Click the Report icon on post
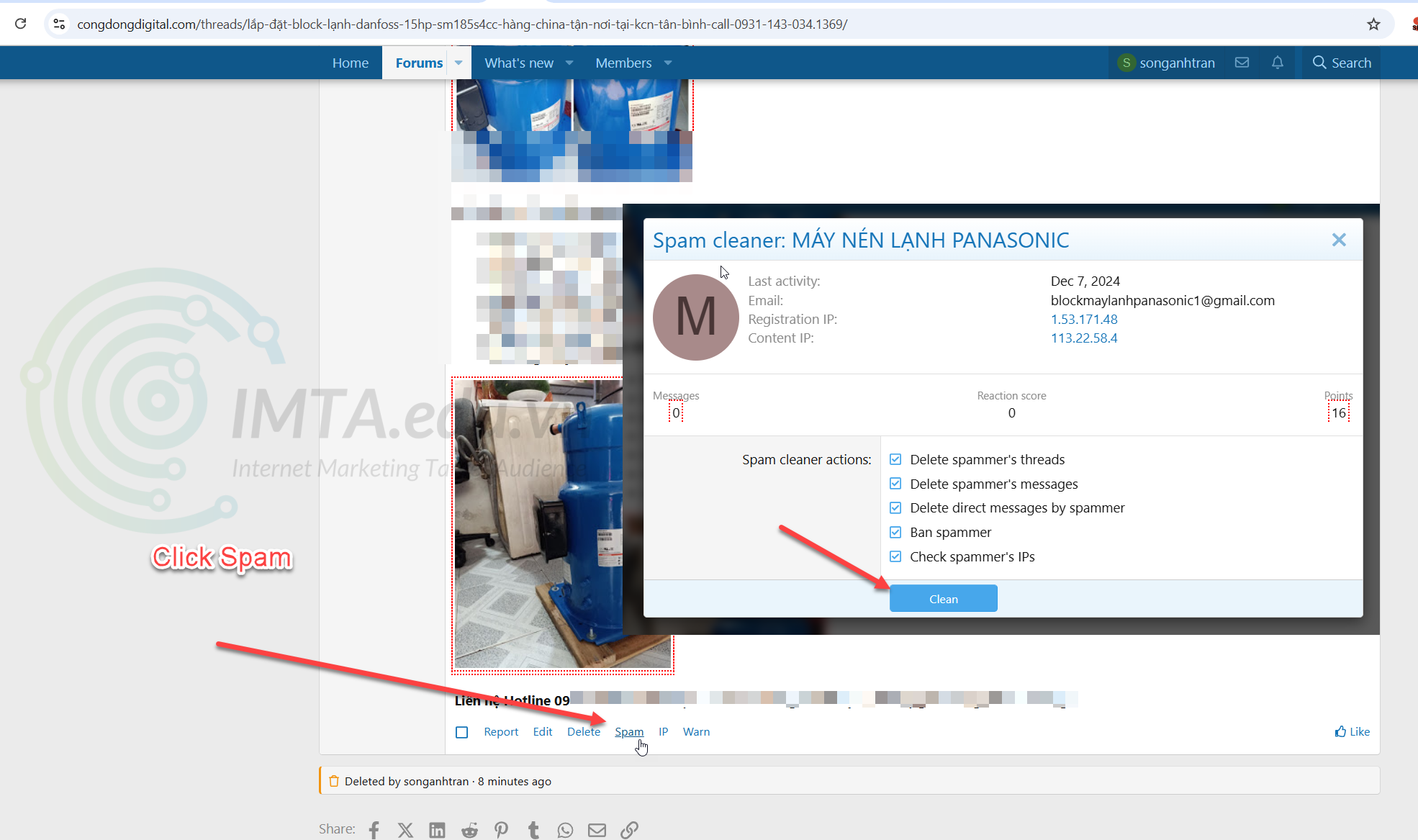1418x840 pixels. click(x=501, y=731)
